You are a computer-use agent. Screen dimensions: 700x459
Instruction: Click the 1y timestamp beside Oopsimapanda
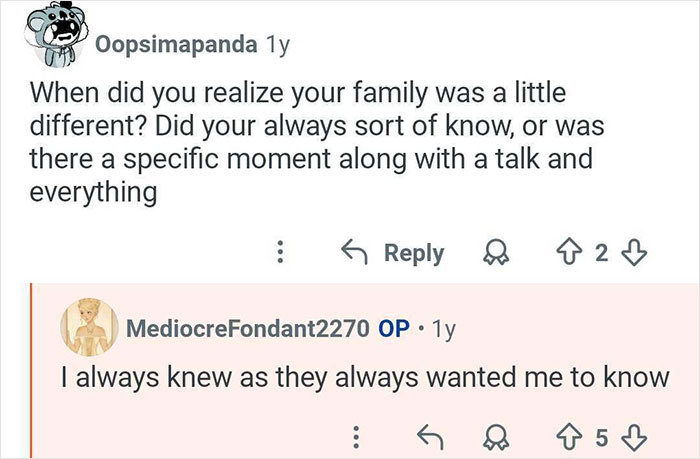(276, 45)
